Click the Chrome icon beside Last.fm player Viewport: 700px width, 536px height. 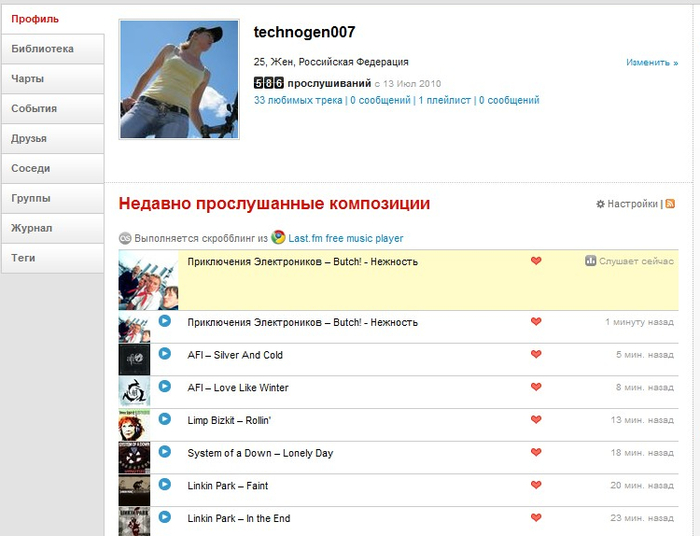click(278, 237)
